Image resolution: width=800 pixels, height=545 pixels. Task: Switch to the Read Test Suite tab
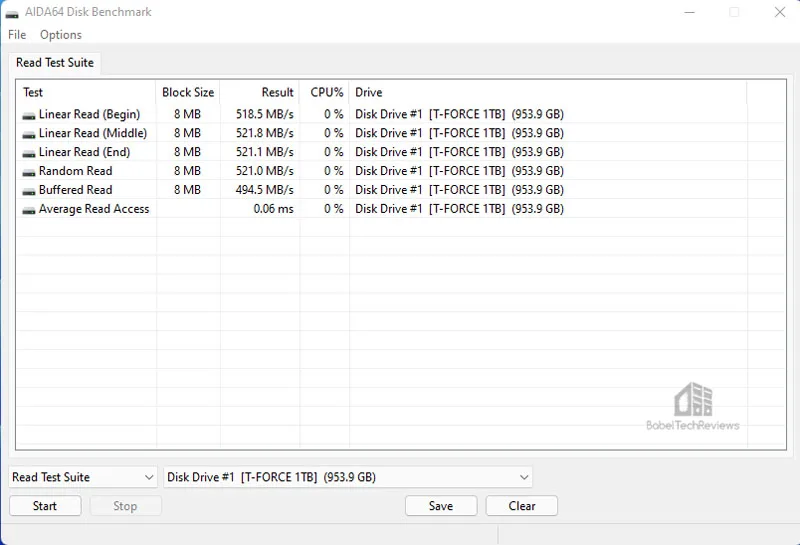coord(55,63)
